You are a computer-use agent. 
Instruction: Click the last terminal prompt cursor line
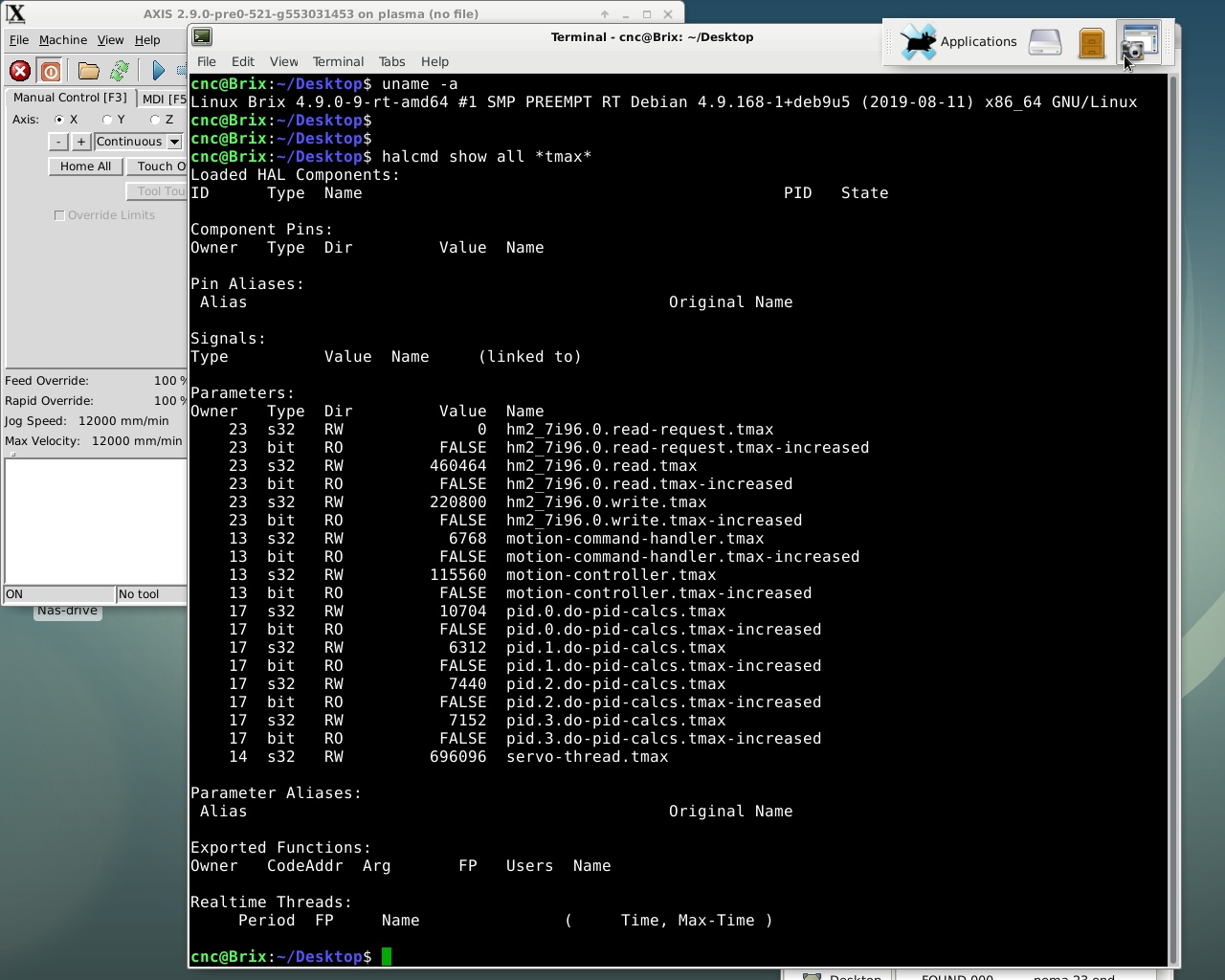click(387, 957)
